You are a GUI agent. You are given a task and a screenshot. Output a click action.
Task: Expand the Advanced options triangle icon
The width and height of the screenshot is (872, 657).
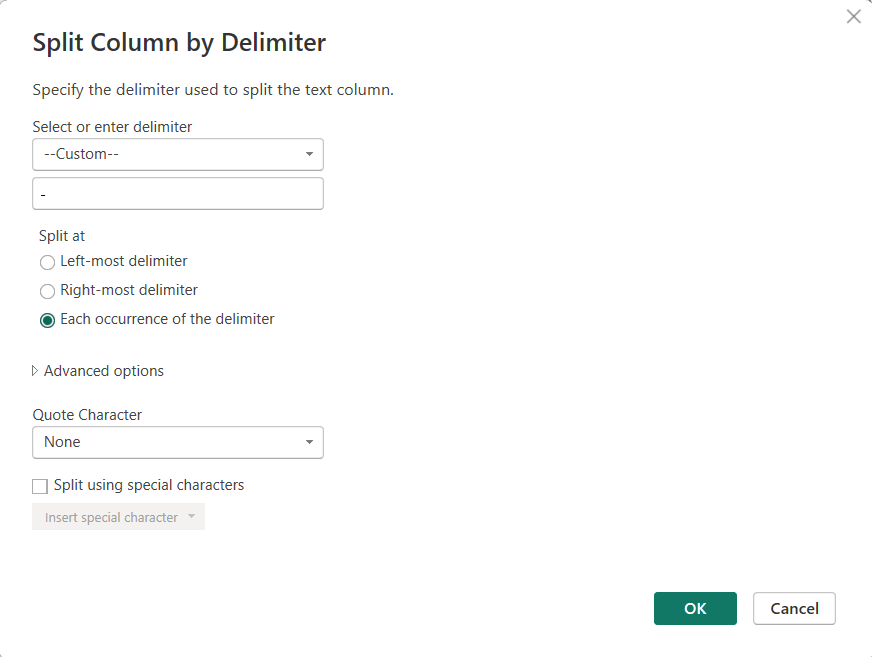pos(36,371)
